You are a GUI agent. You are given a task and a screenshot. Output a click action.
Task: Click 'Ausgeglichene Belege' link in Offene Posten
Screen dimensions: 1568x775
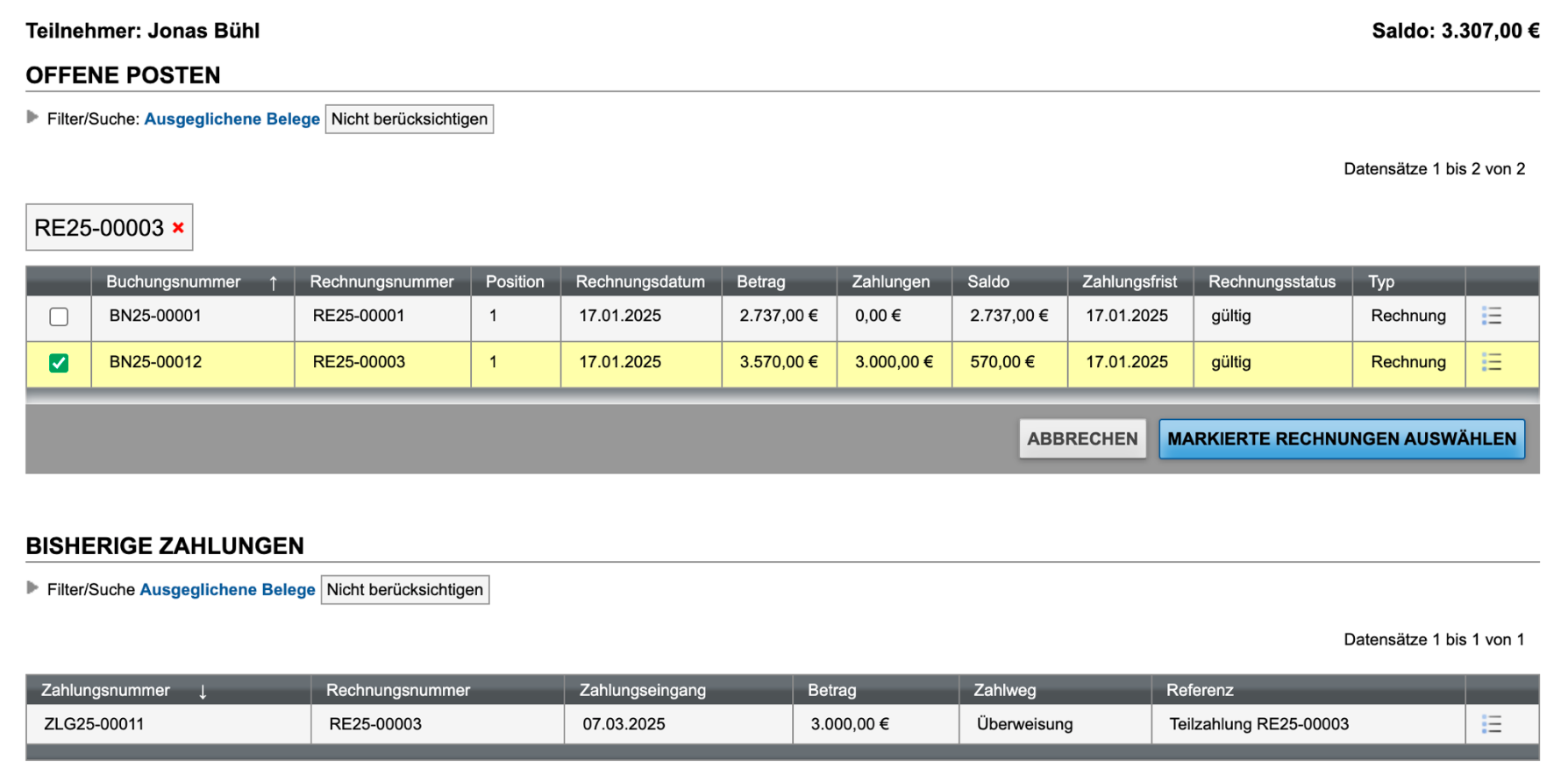[x=232, y=119]
